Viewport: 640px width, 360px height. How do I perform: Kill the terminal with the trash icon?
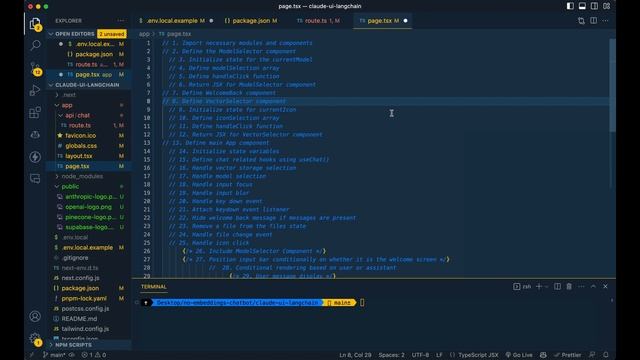coord(569,287)
